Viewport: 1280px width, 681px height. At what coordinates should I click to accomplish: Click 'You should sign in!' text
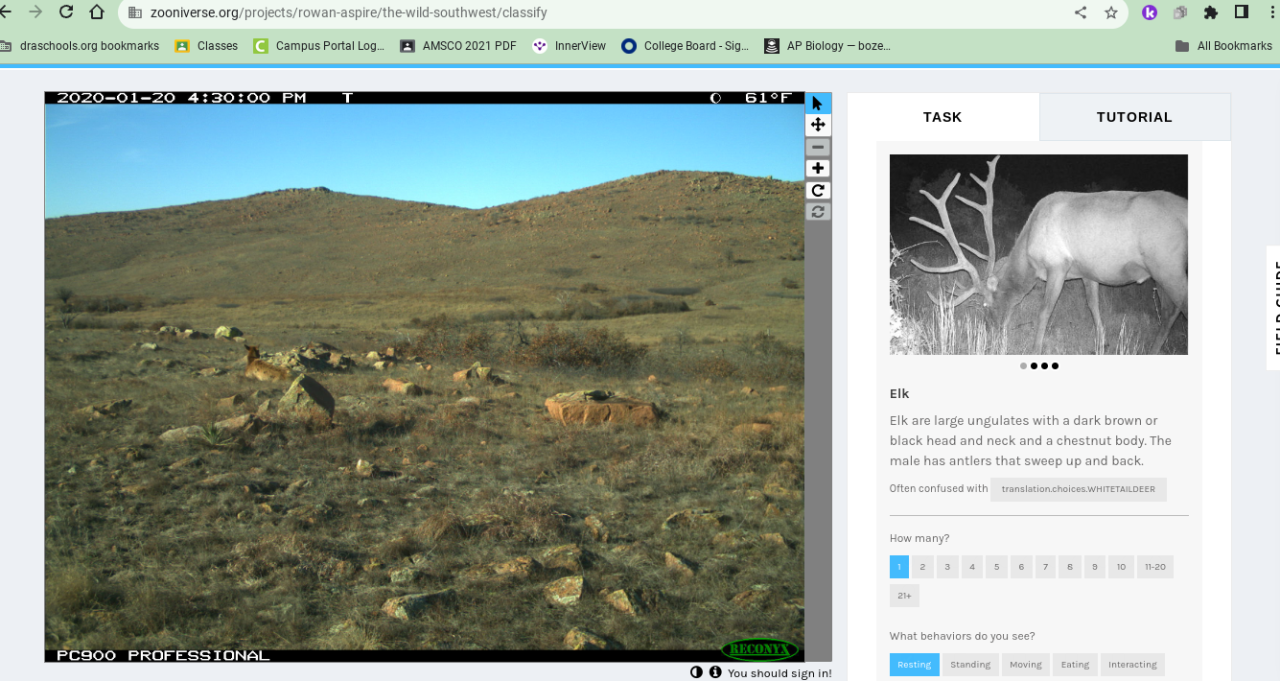click(x=780, y=673)
